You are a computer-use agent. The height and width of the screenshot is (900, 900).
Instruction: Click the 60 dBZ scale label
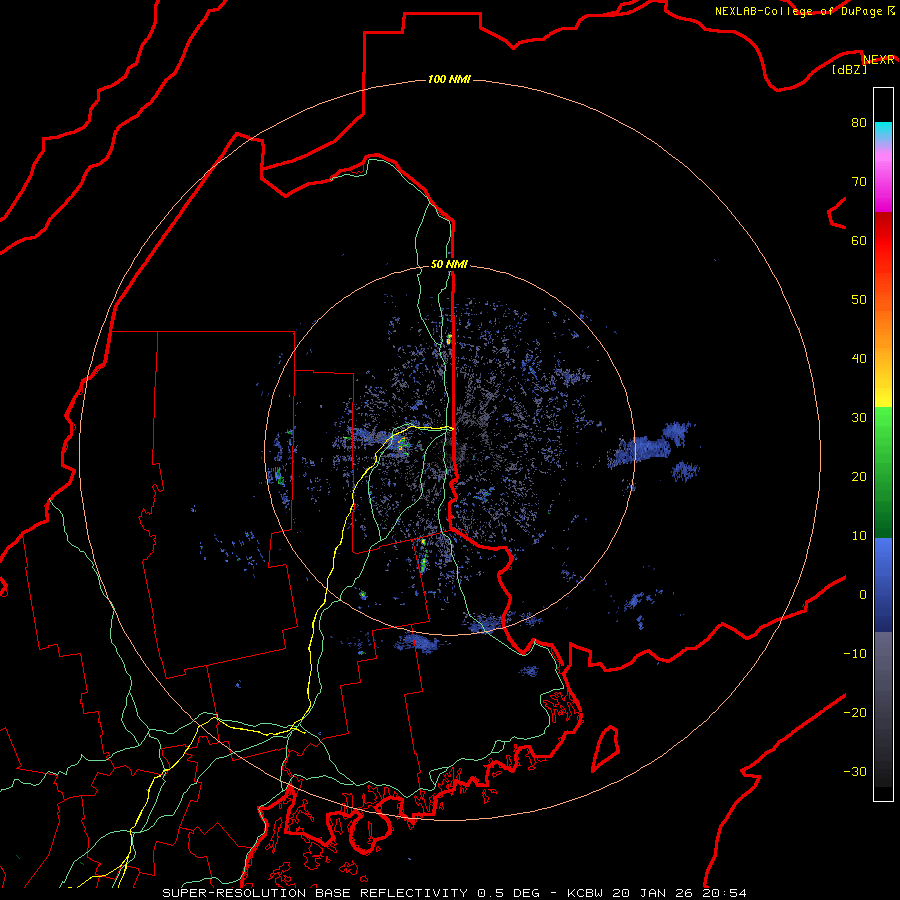click(859, 240)
